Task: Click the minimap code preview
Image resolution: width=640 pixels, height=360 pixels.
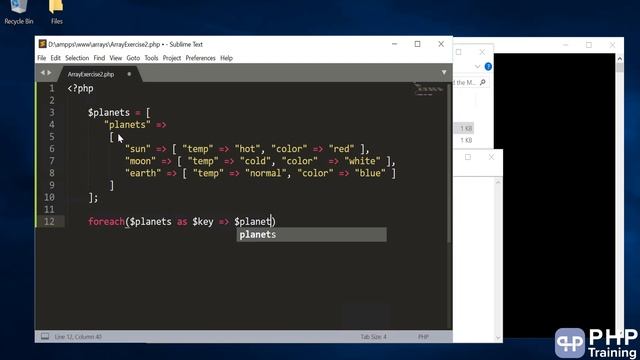Action: tap(429, 89)
